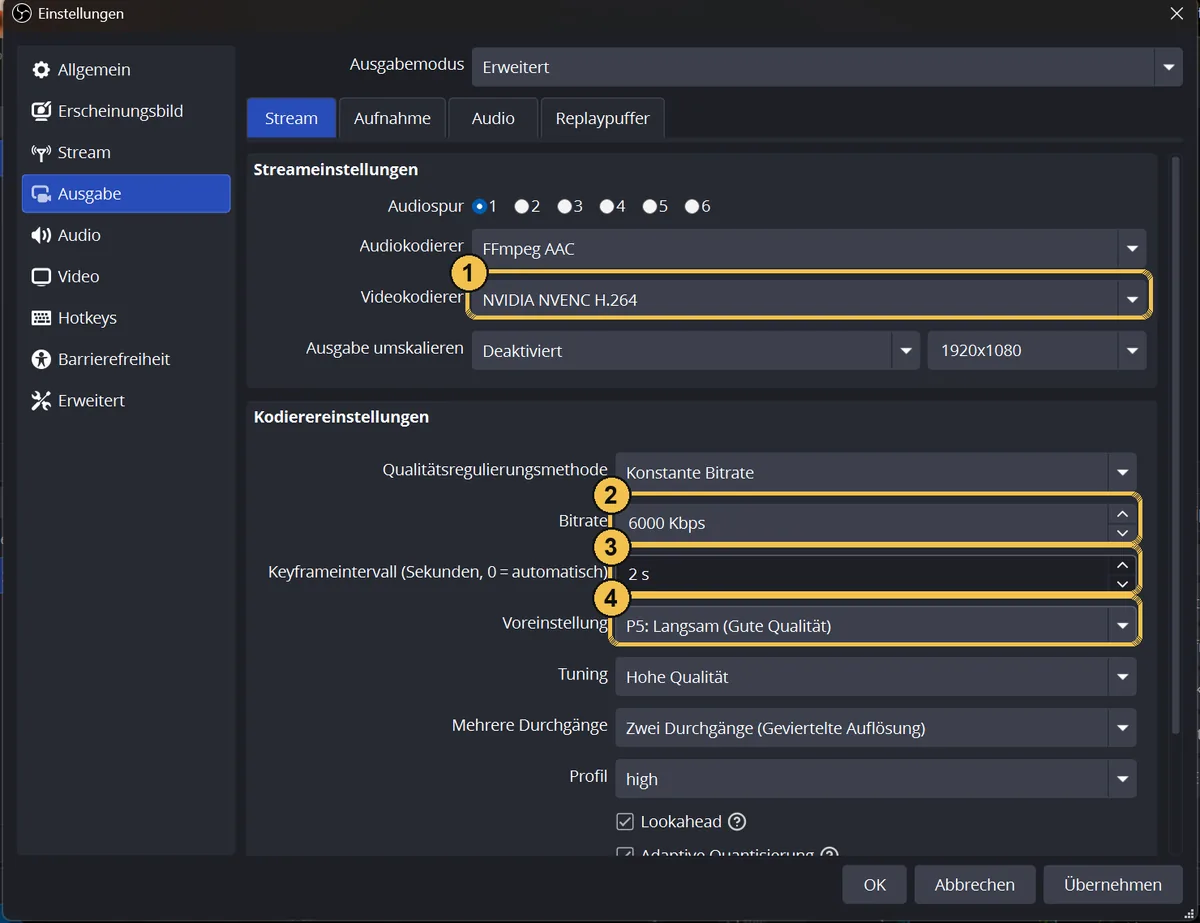Increase Keyframeintervall with the up arrow

click(1122, 565)
